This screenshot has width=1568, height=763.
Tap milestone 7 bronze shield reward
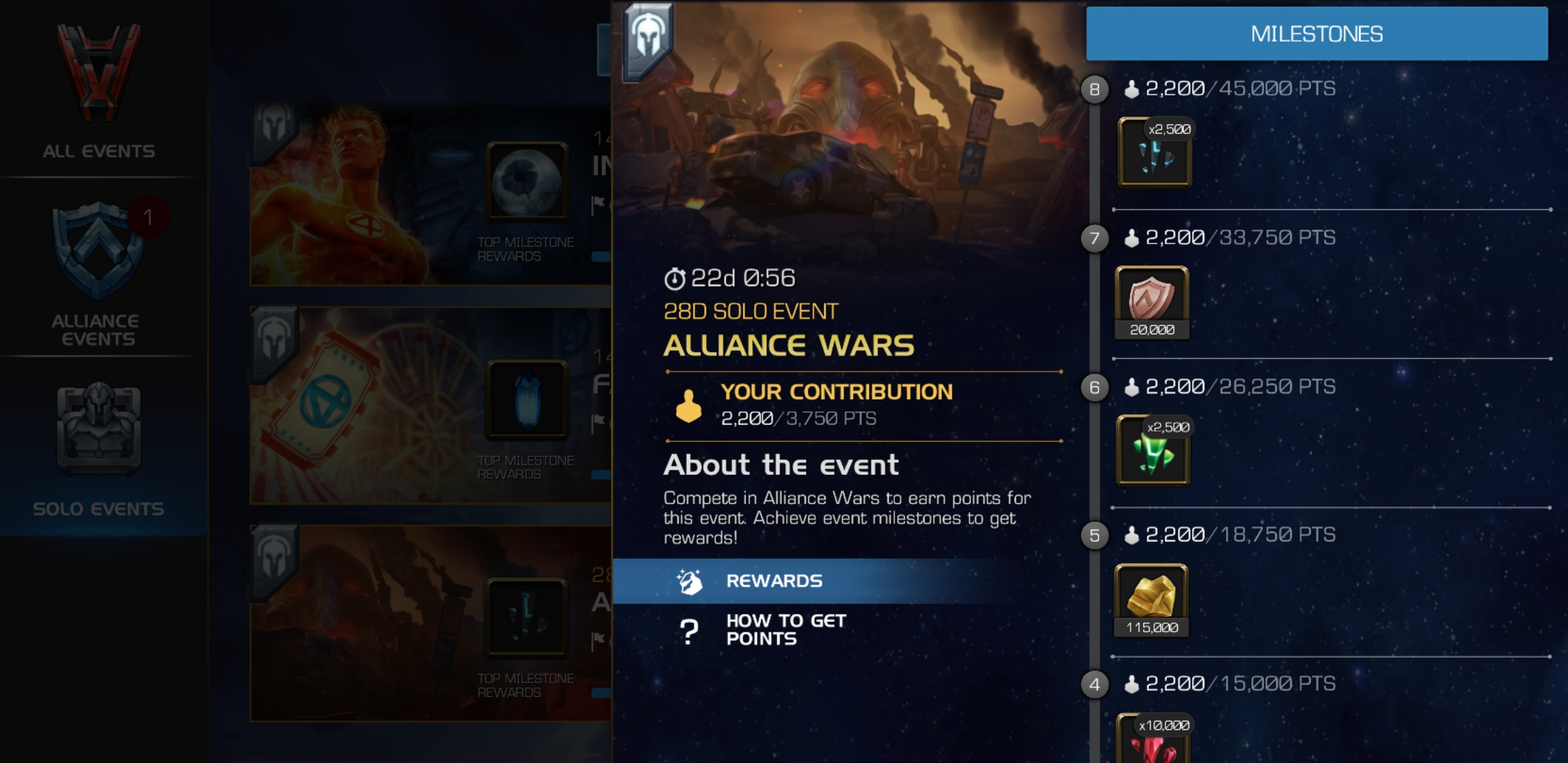pos(1152,302)
